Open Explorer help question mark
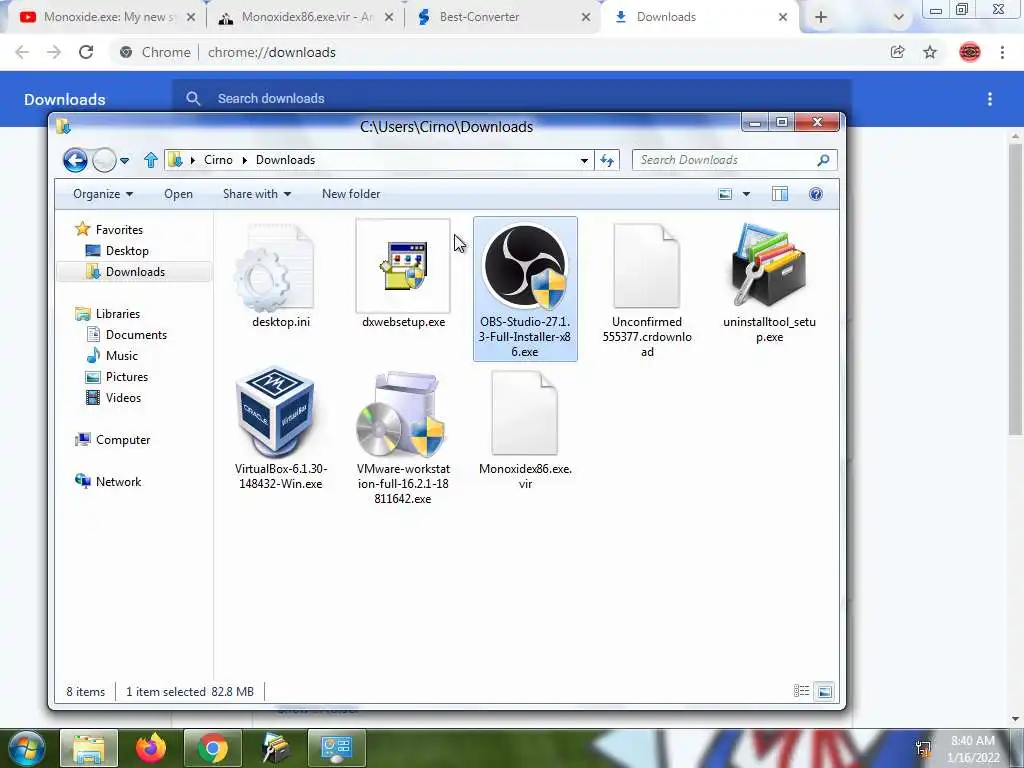The height and width of the screenshot is (768, 1024). pyautogui.click(x=816, y=194)
